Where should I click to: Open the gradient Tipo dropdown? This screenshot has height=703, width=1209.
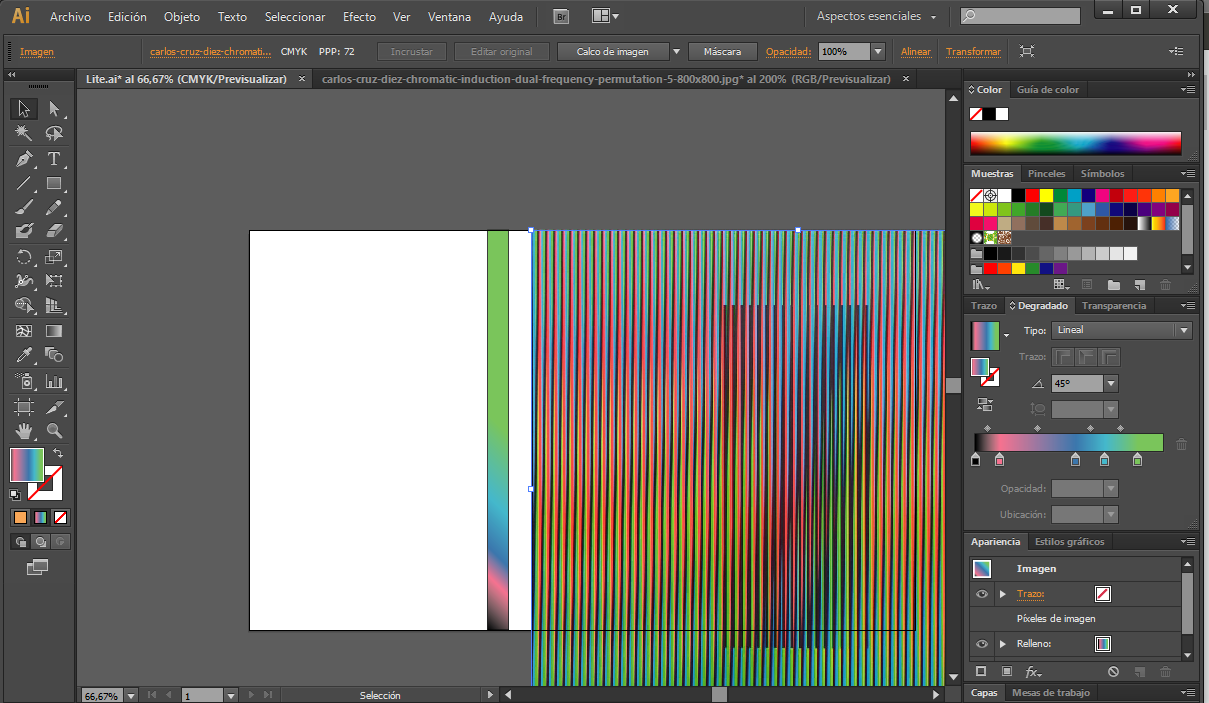coord(1120,330)
